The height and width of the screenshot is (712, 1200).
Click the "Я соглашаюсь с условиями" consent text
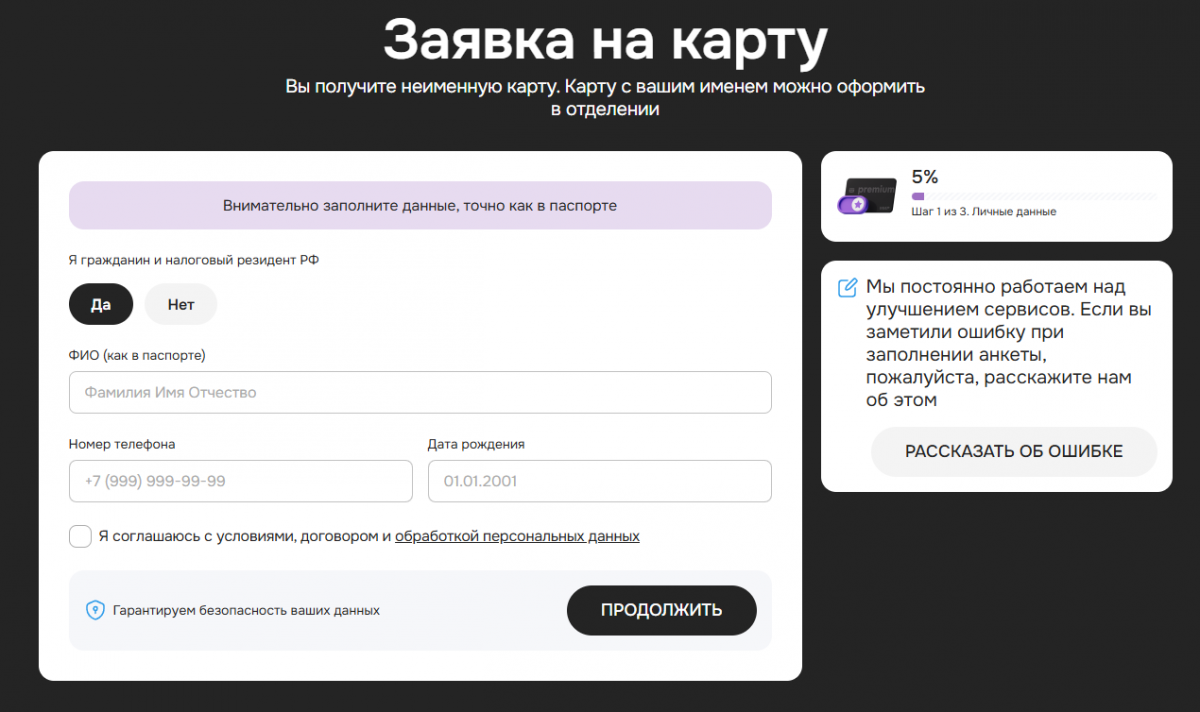244,536
